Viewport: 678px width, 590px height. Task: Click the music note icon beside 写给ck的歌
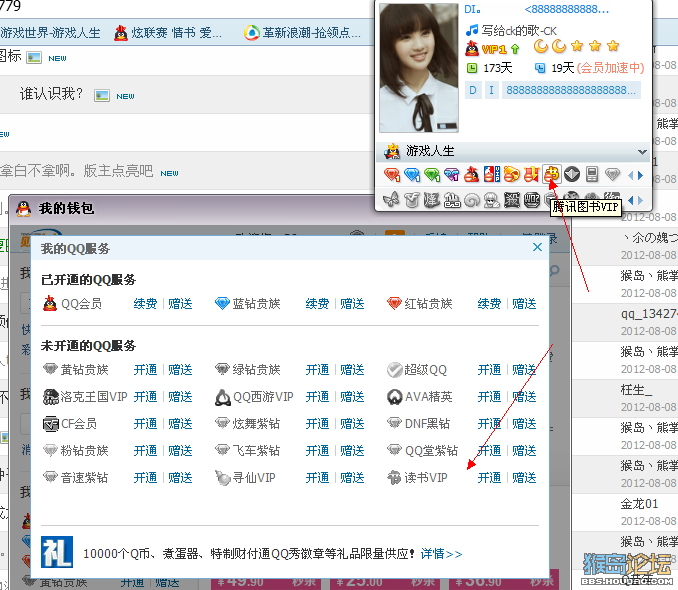[472, 30]
